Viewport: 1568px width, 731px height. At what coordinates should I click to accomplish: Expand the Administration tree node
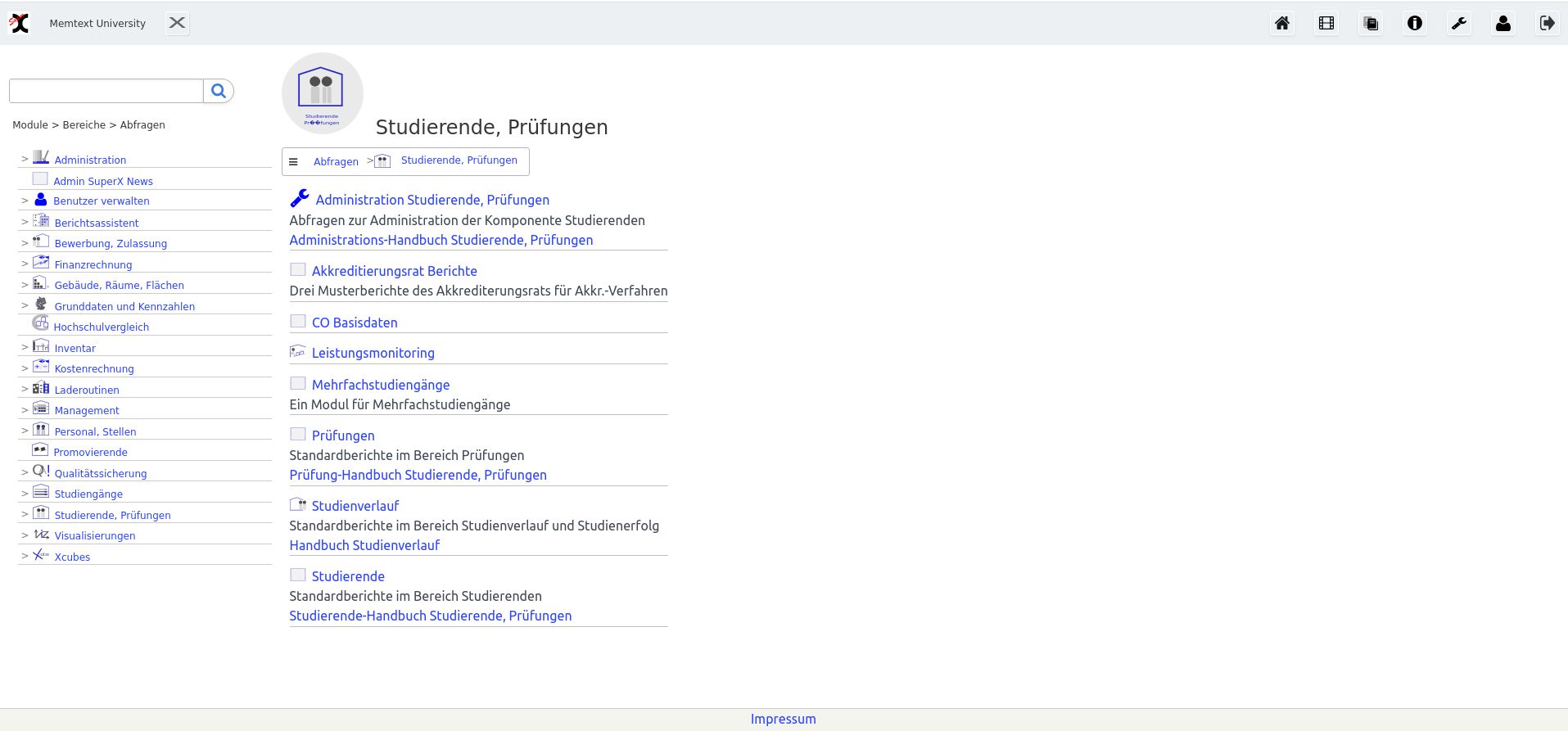click(x=25, y=159)
